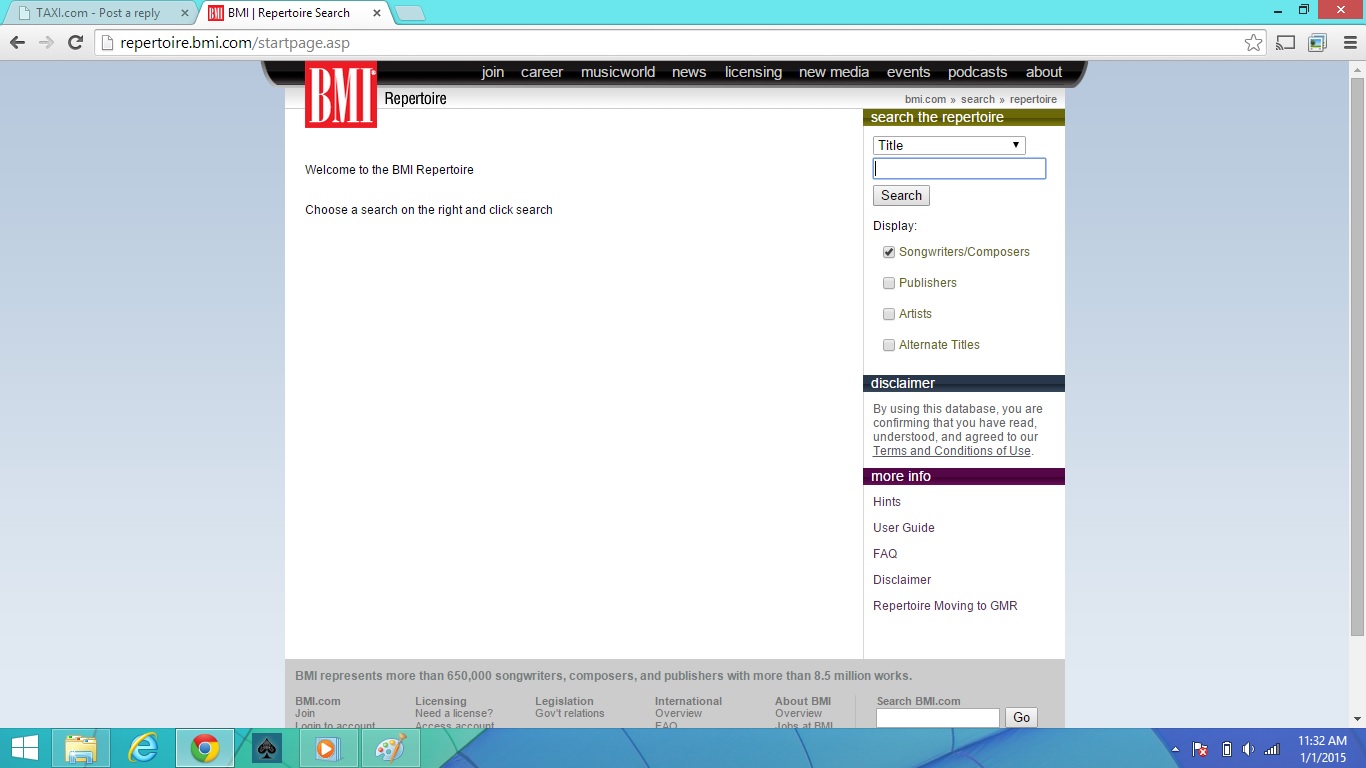Click the Overview link under About BMI

coord(798,713)
